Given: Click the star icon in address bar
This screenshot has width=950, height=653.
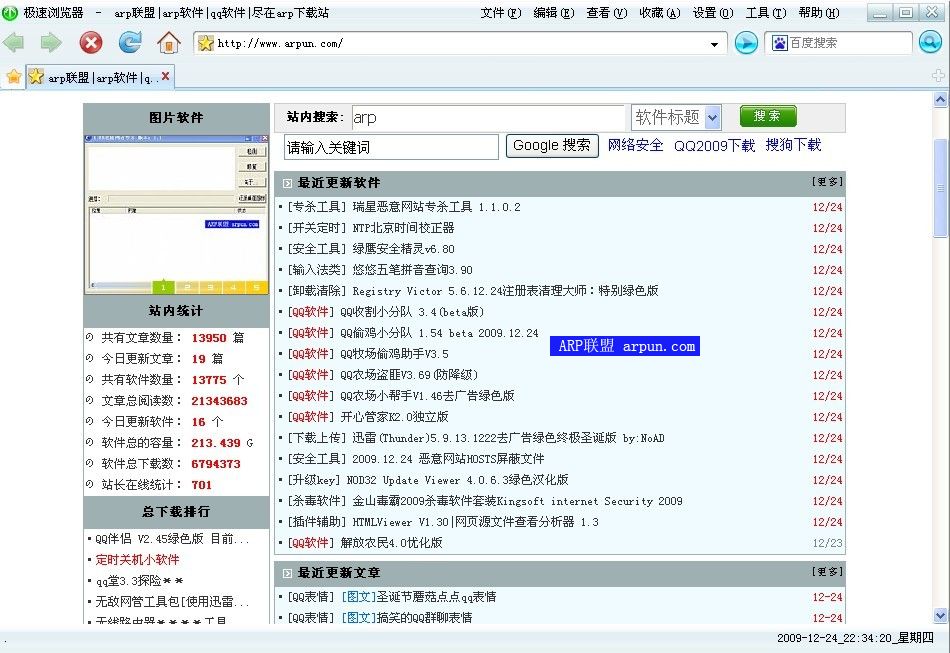Looking at the screenshot, I should (206, 43).
